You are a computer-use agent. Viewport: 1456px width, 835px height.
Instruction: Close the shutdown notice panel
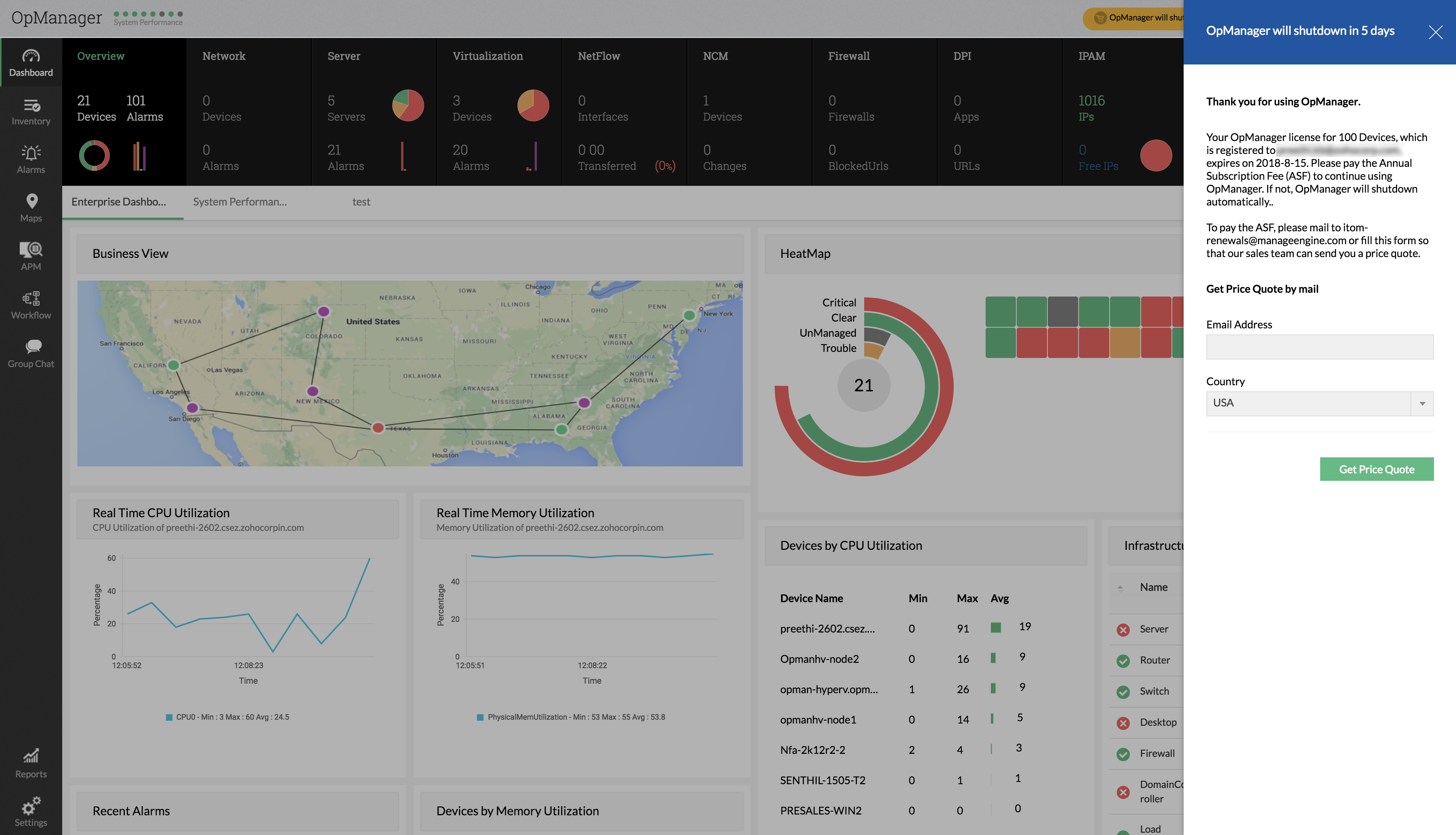click(x=1436, y=32)
